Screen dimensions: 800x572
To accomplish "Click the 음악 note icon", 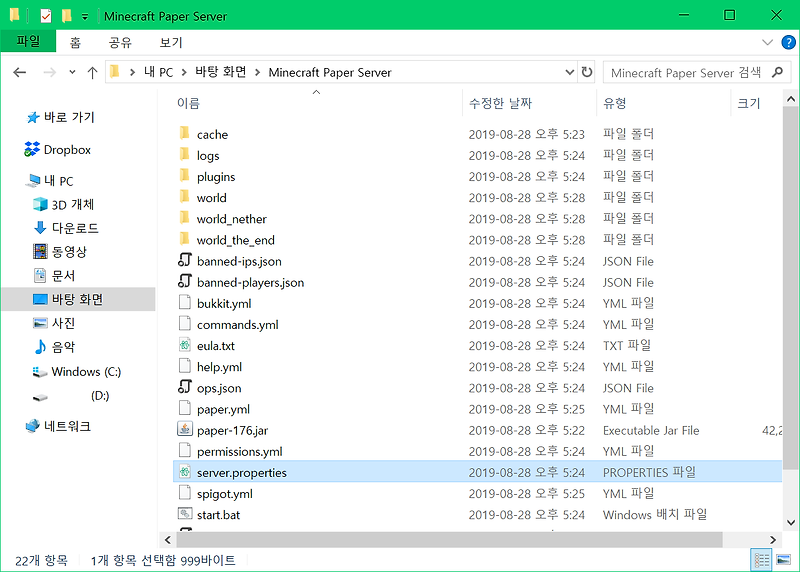I will click(40, 346).
